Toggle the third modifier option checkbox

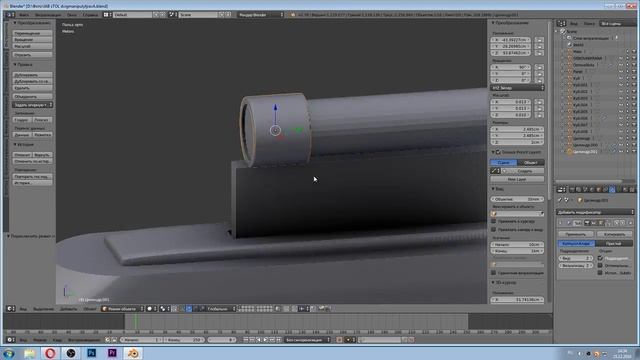coord(600,273)
